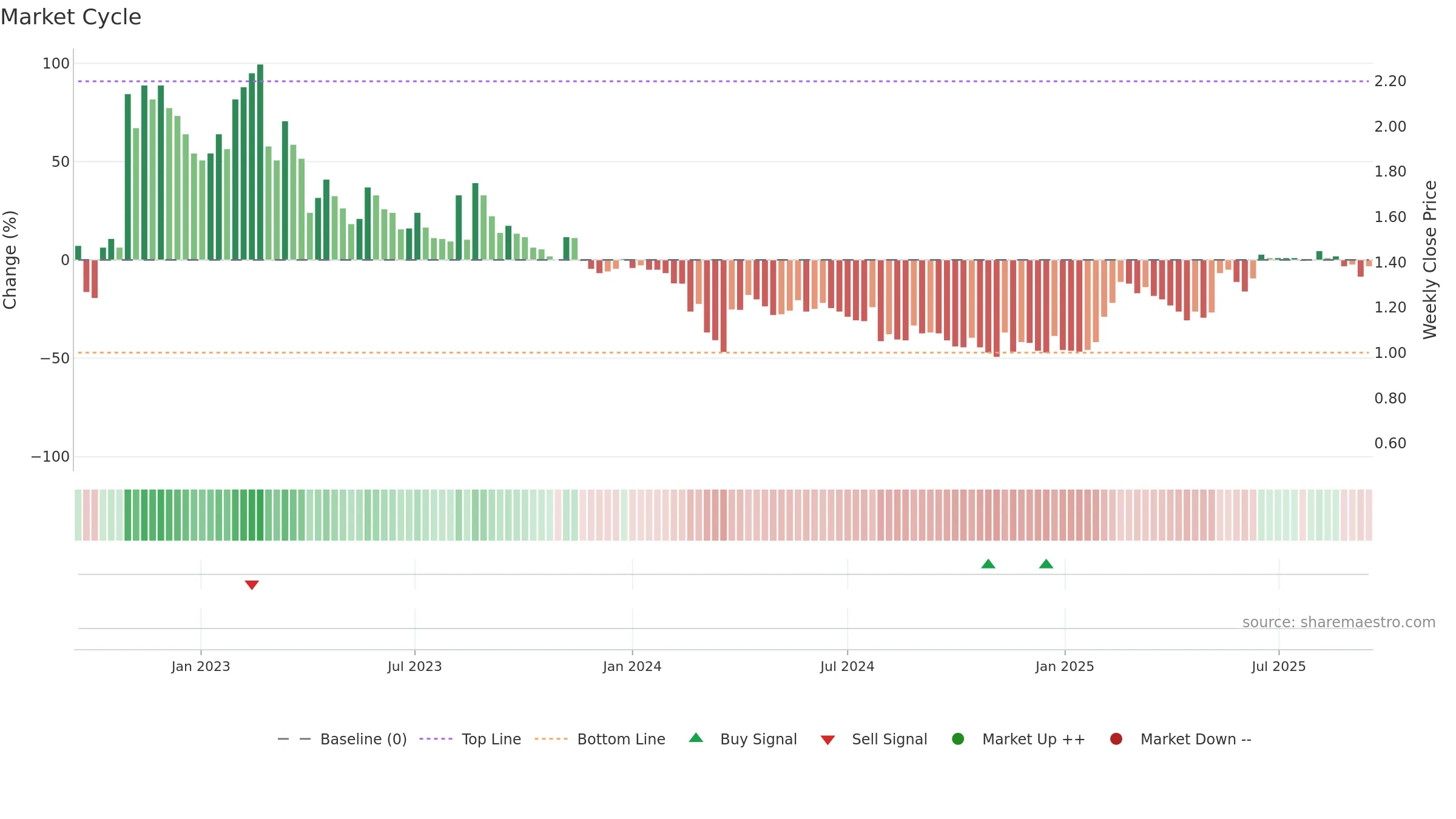Toggle the Market Down -- legend entry

(1181, 739)
